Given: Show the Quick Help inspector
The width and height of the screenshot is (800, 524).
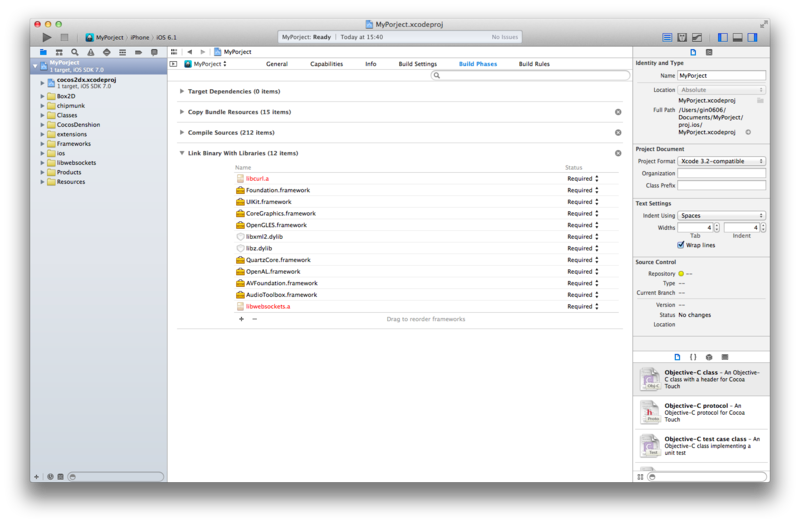Looking at the screenshot, I should (x=709, y=52).
